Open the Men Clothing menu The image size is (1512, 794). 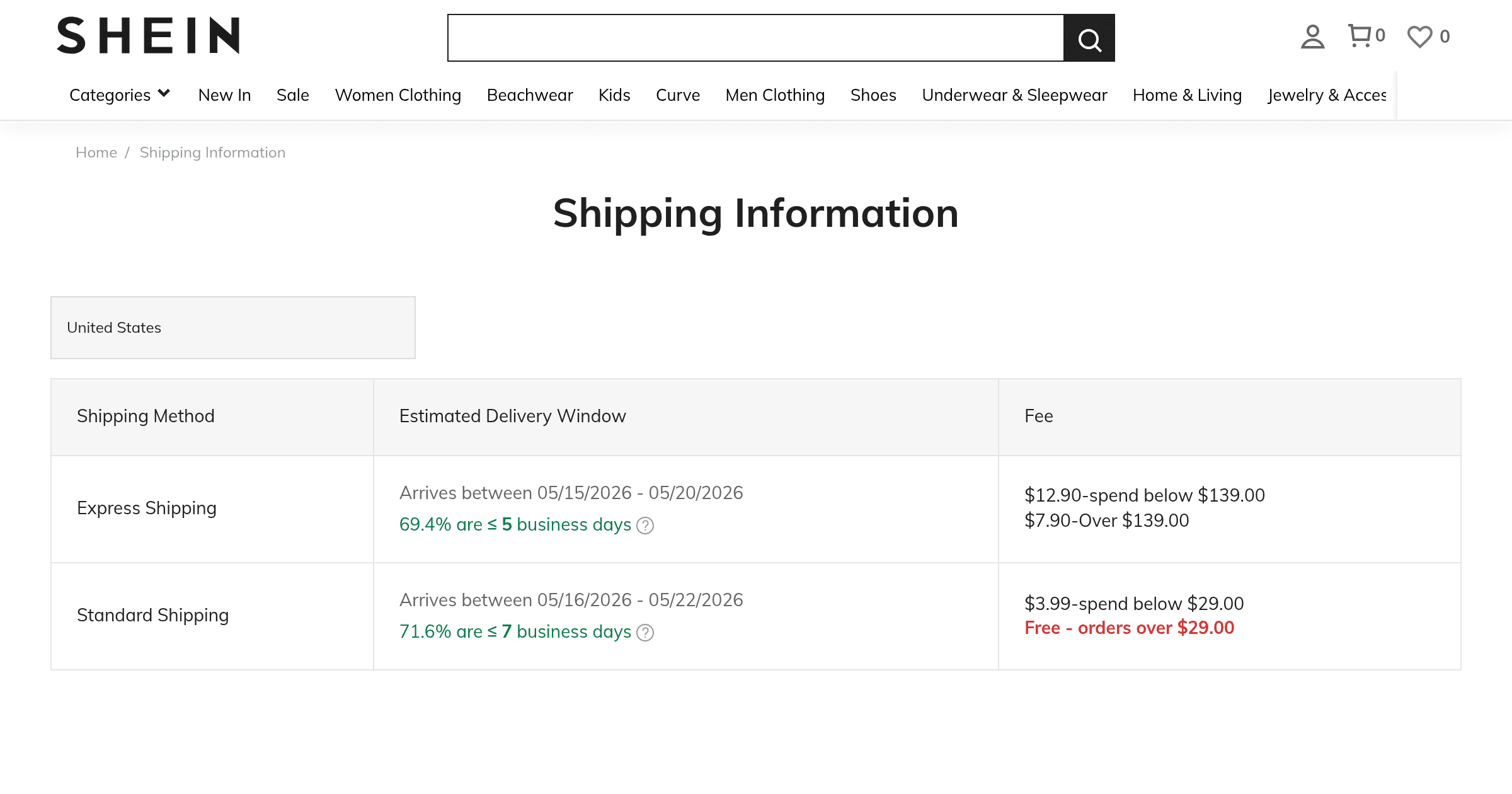775,95
